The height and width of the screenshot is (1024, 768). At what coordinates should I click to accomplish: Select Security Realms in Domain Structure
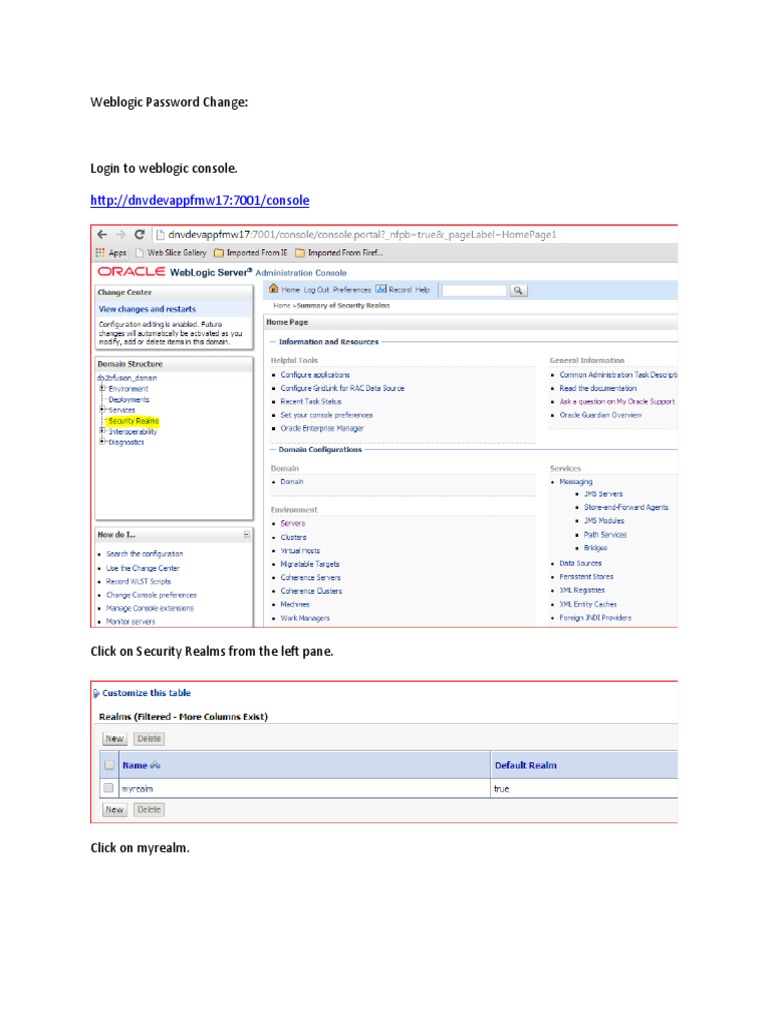click(133, 421)
